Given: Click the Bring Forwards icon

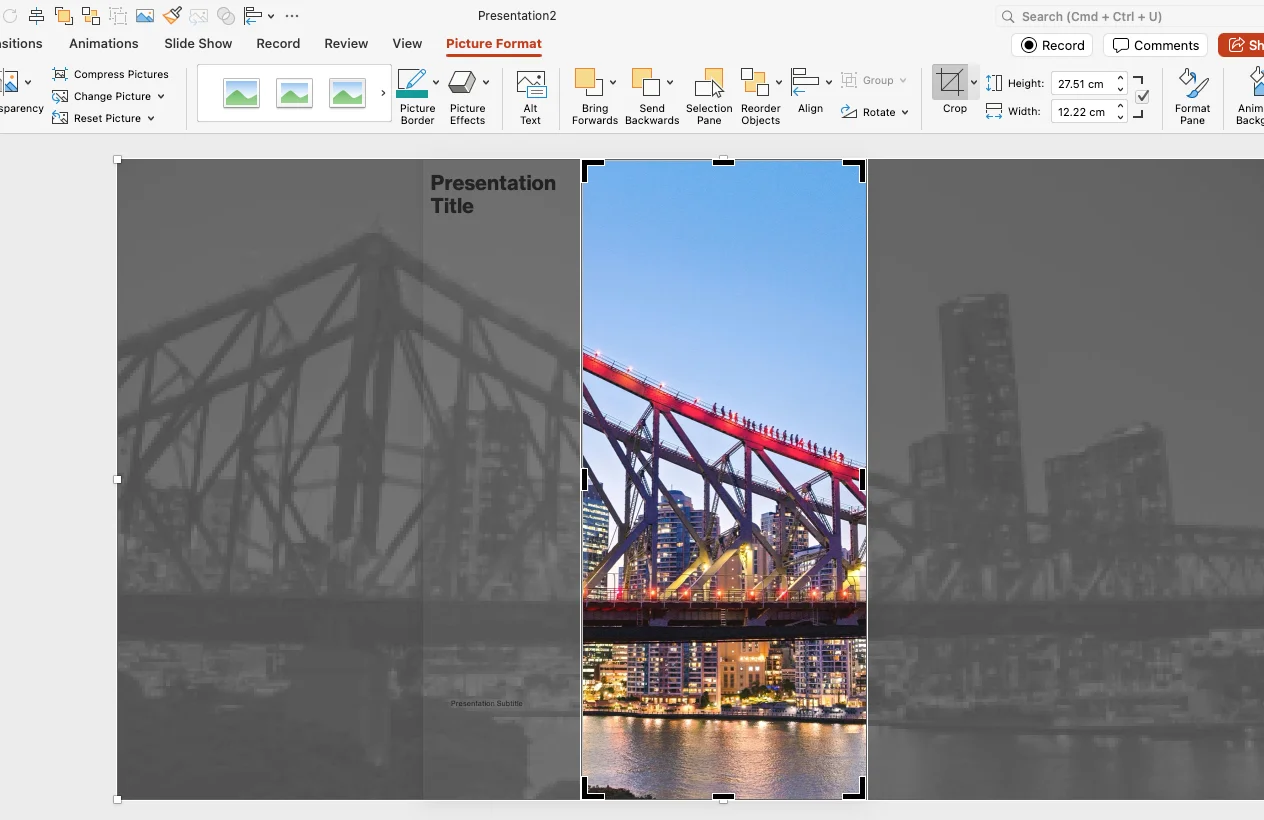Looking at the screenshot, I should click(x=589, y=83).
